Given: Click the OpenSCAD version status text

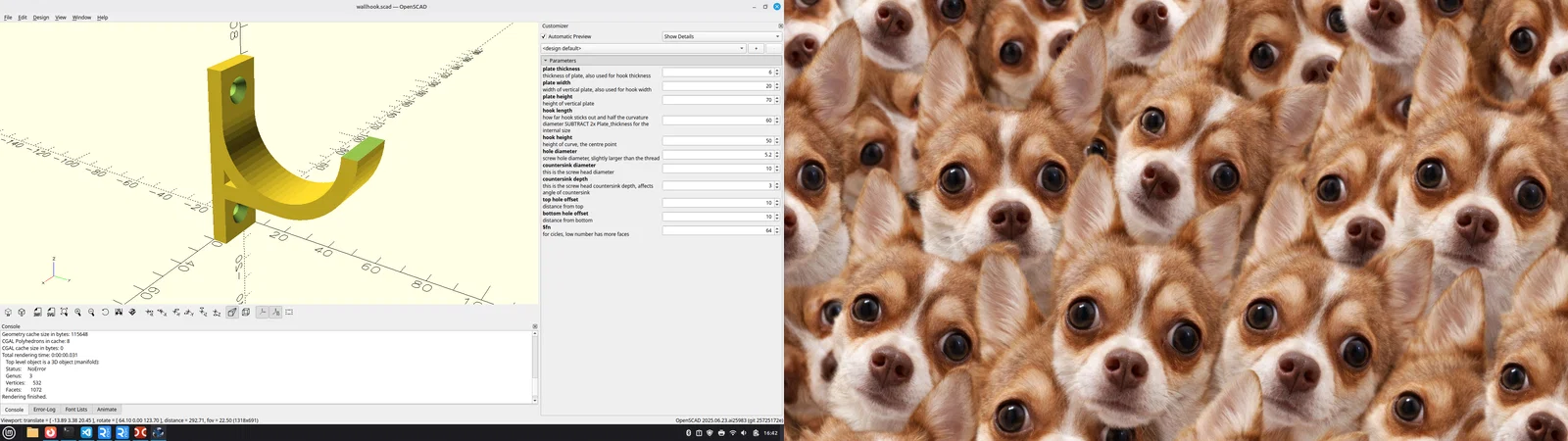Looking at the screenshot, I should click(x=729, y=420).
